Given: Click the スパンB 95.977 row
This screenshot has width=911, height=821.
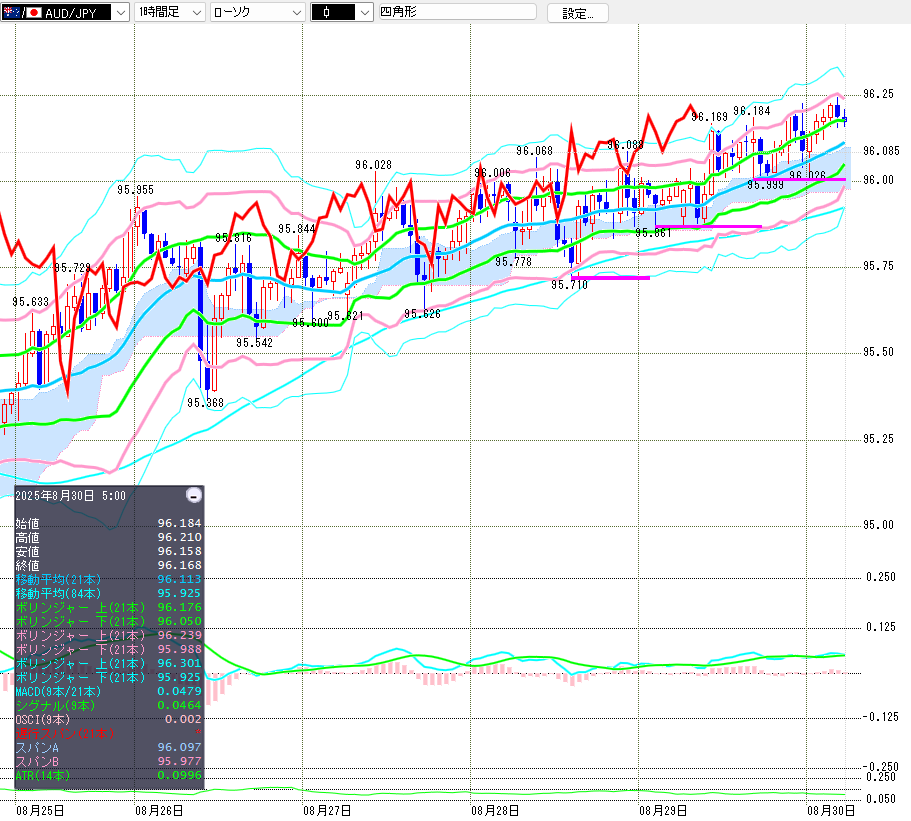Looking at the screenshot, I should click(x=109, y=761).
